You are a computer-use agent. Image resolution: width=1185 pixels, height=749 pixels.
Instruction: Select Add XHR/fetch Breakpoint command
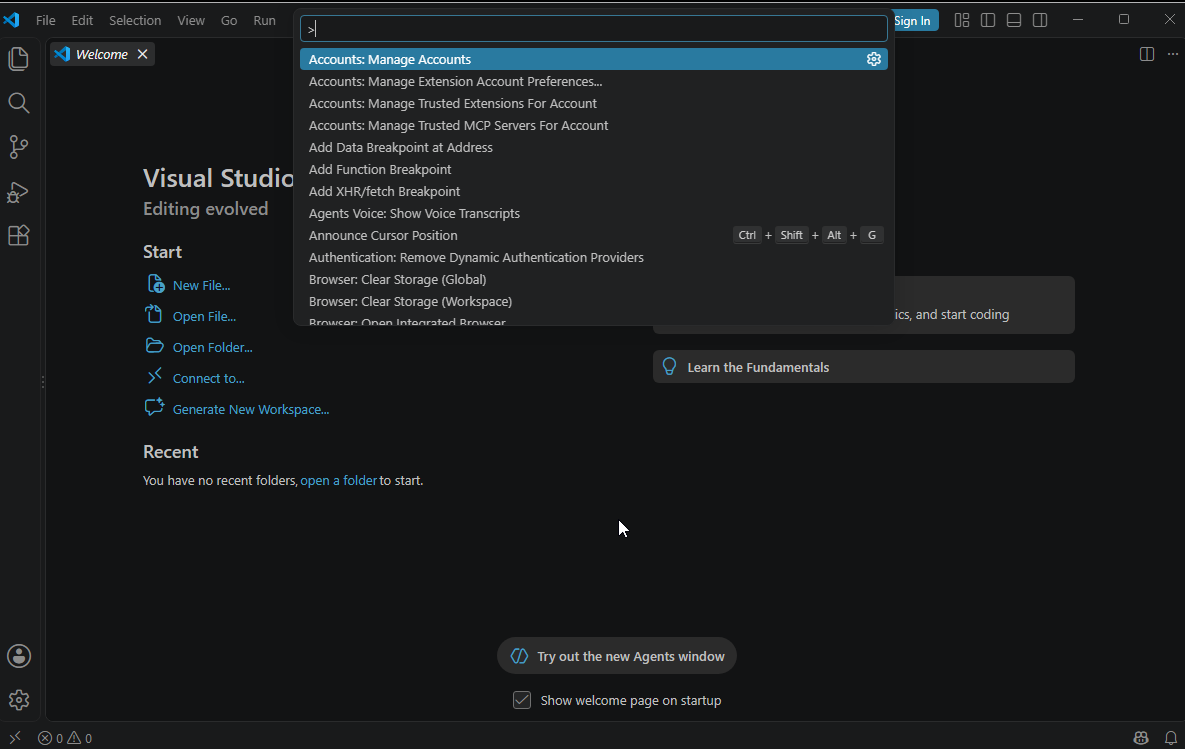[594, 191]
